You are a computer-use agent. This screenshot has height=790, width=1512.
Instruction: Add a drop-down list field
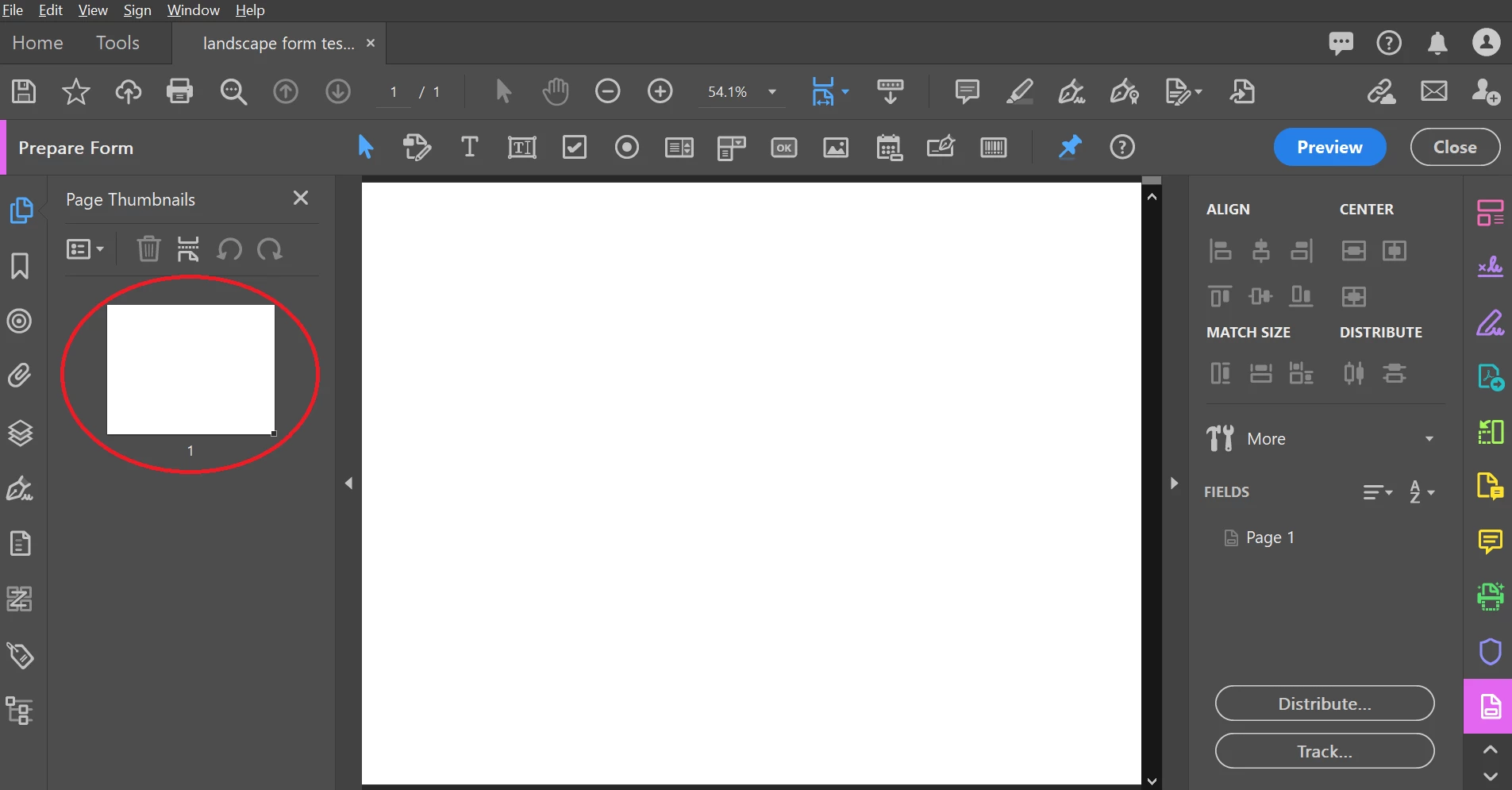(731, 148)
